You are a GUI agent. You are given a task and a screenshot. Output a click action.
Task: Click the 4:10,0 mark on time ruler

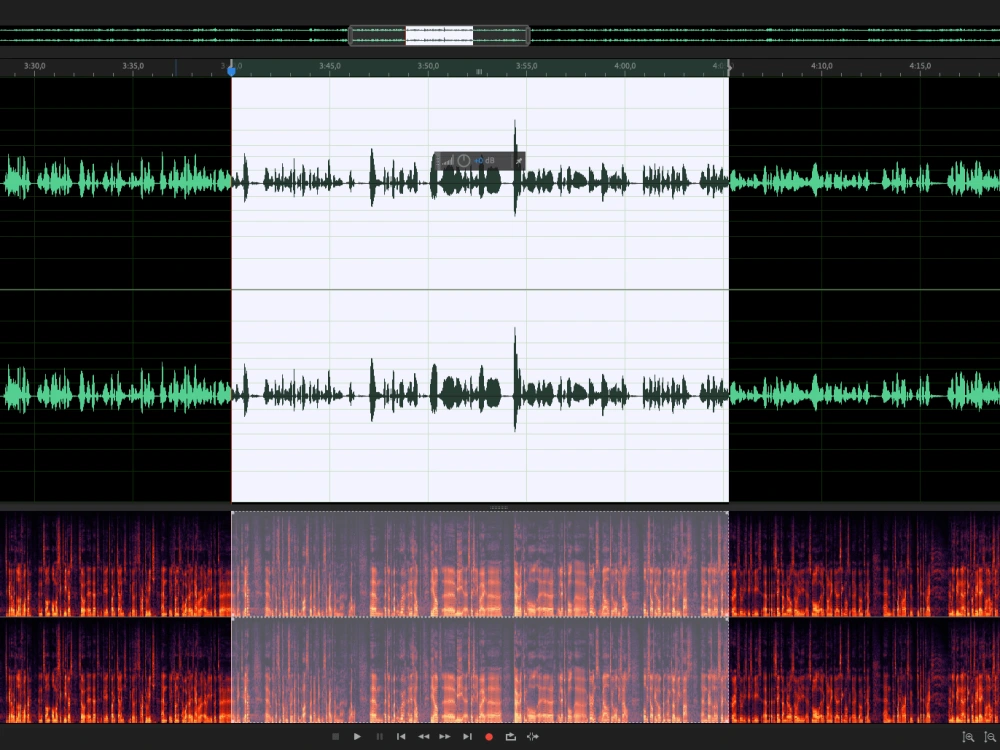click(822, 66)
